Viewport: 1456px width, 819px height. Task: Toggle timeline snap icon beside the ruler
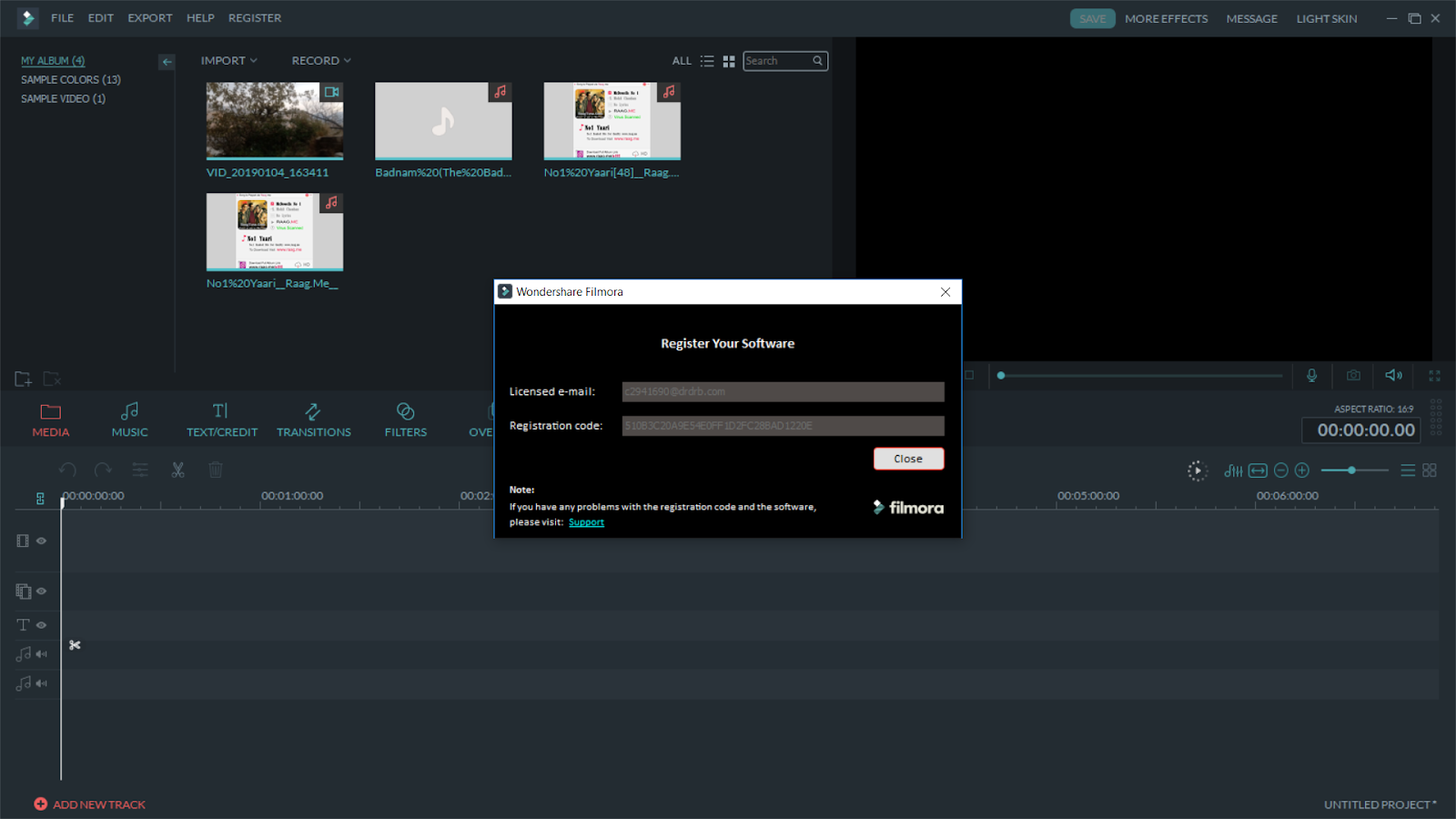click(x=40, y=498)
